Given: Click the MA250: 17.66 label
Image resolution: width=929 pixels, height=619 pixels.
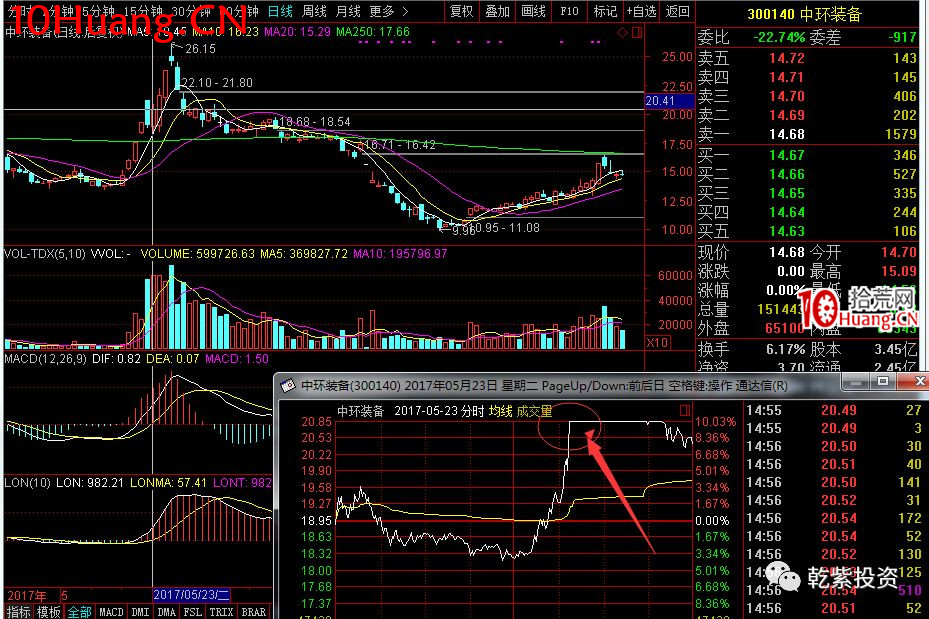Looking at the screenshot, I should (373, 32).
